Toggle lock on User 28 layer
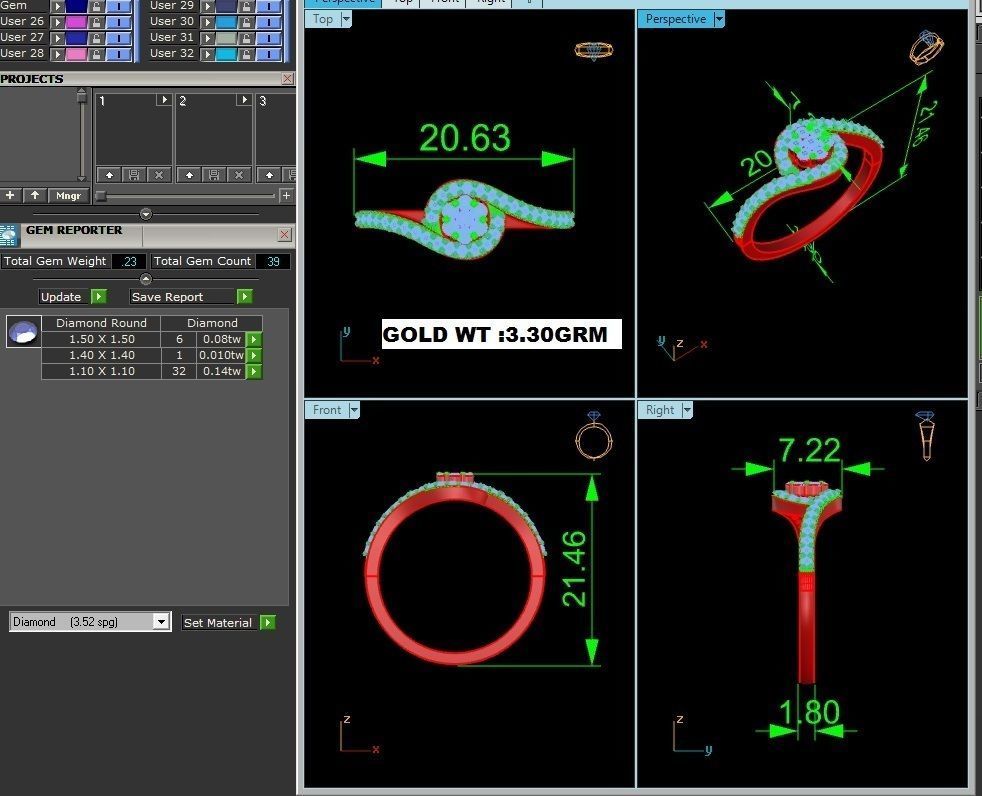 tap(96, 54)
